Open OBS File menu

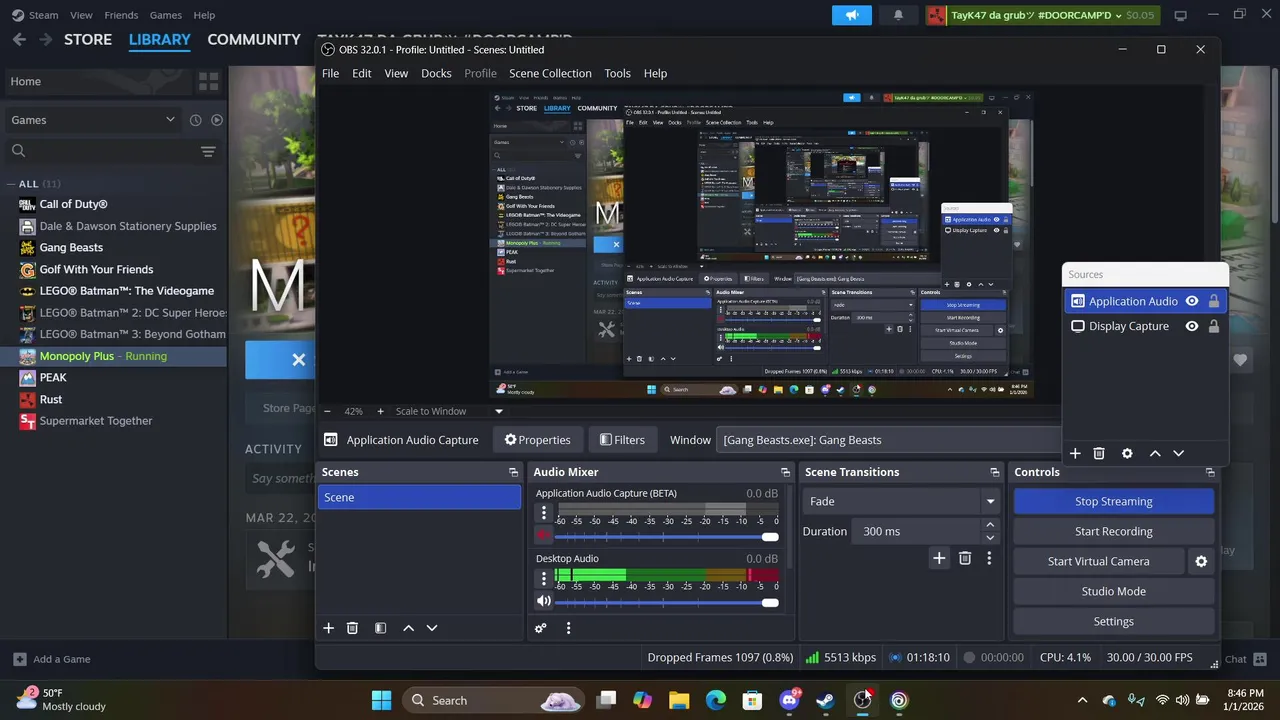point(330,73)
